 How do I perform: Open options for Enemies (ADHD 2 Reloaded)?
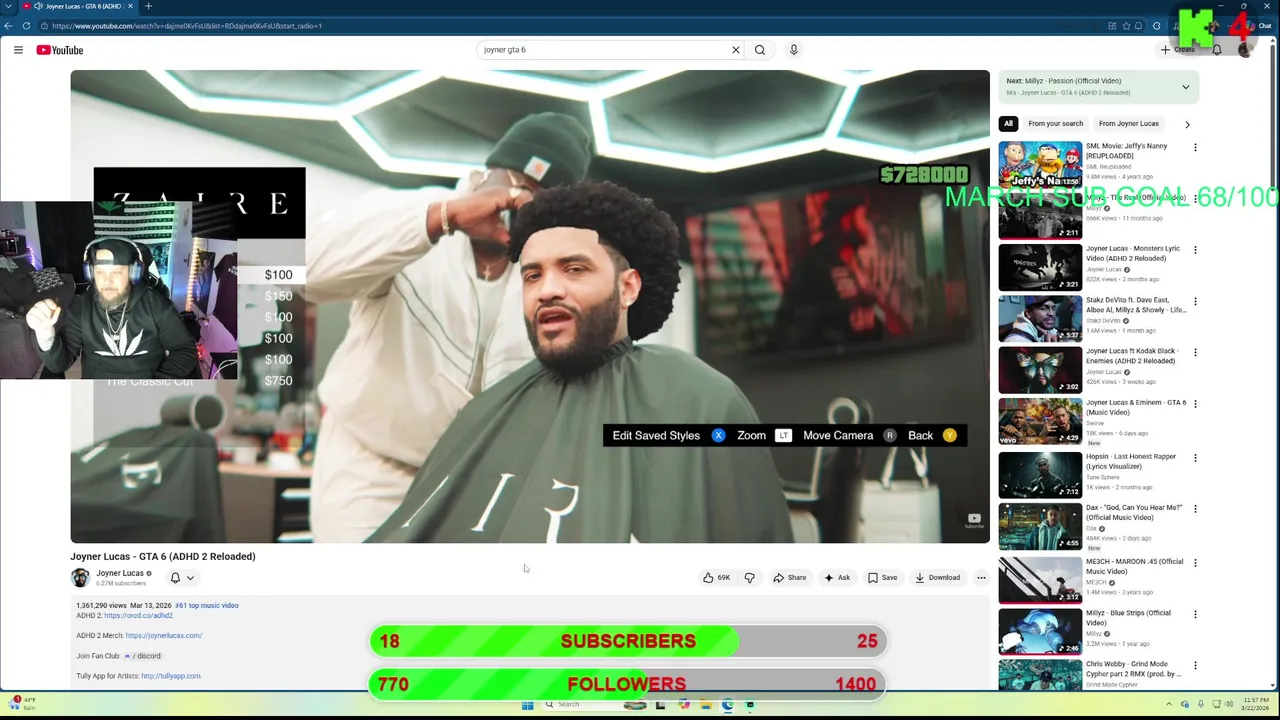click(1195, 352)
